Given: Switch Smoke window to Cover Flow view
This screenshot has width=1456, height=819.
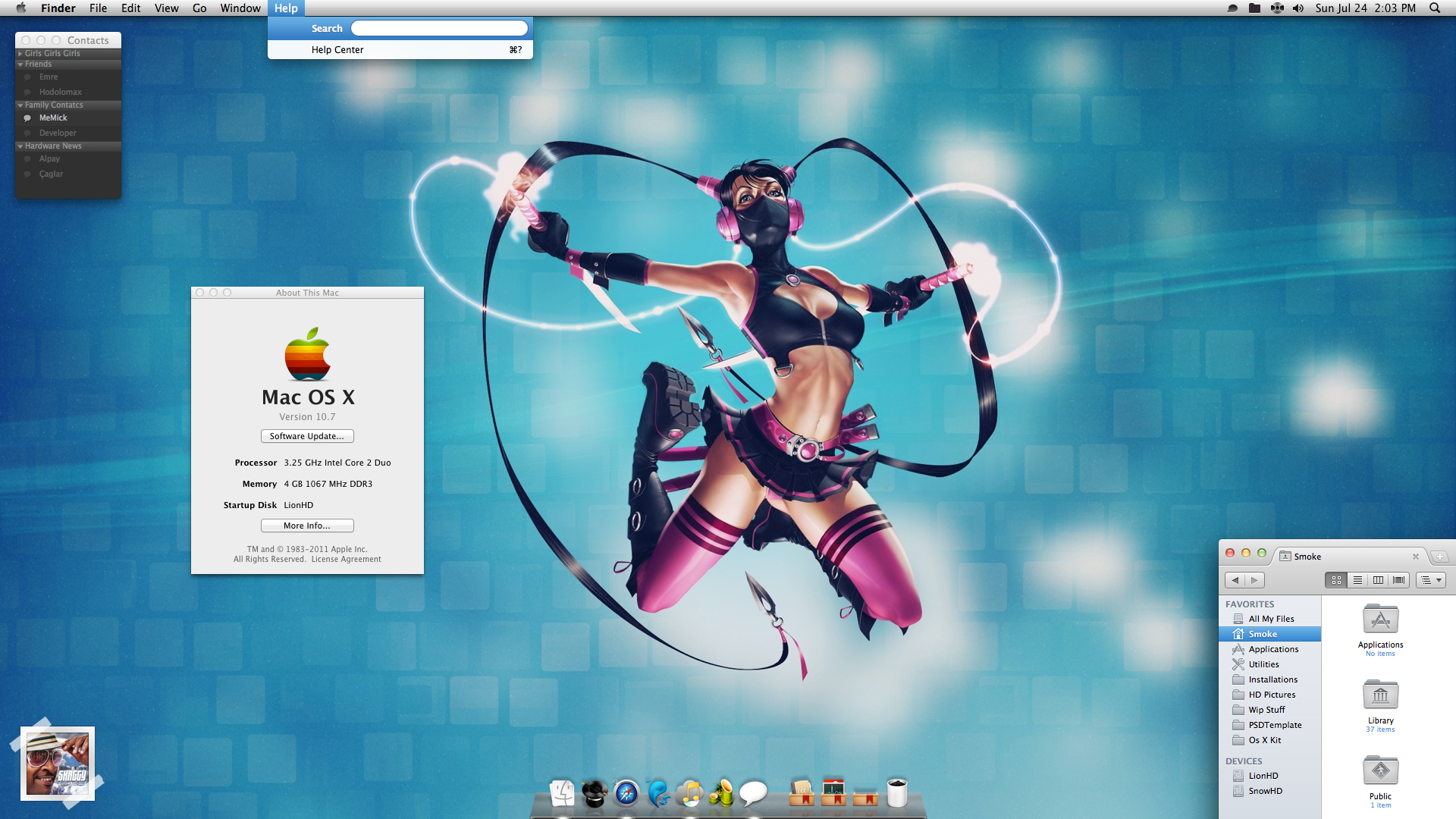Looking at the screenshot, I should [x=1398, y=580].
